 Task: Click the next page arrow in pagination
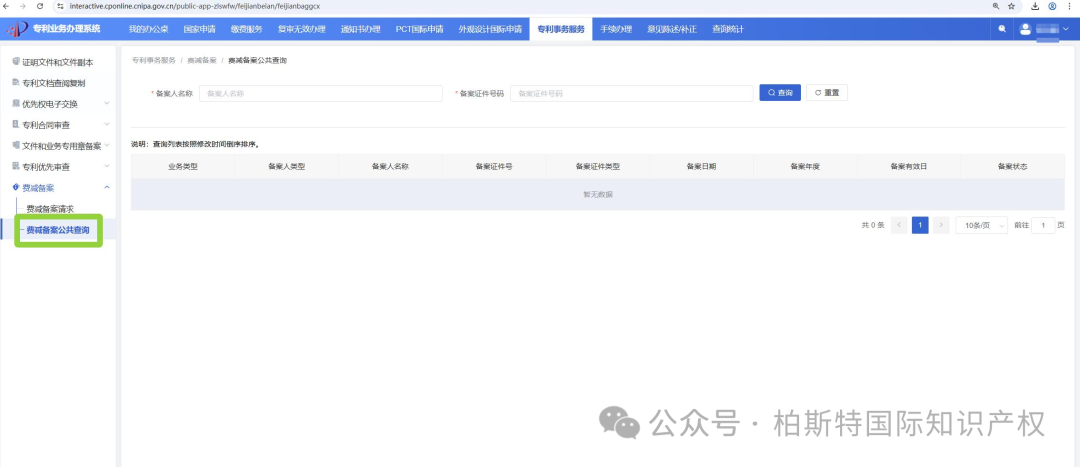942,225
